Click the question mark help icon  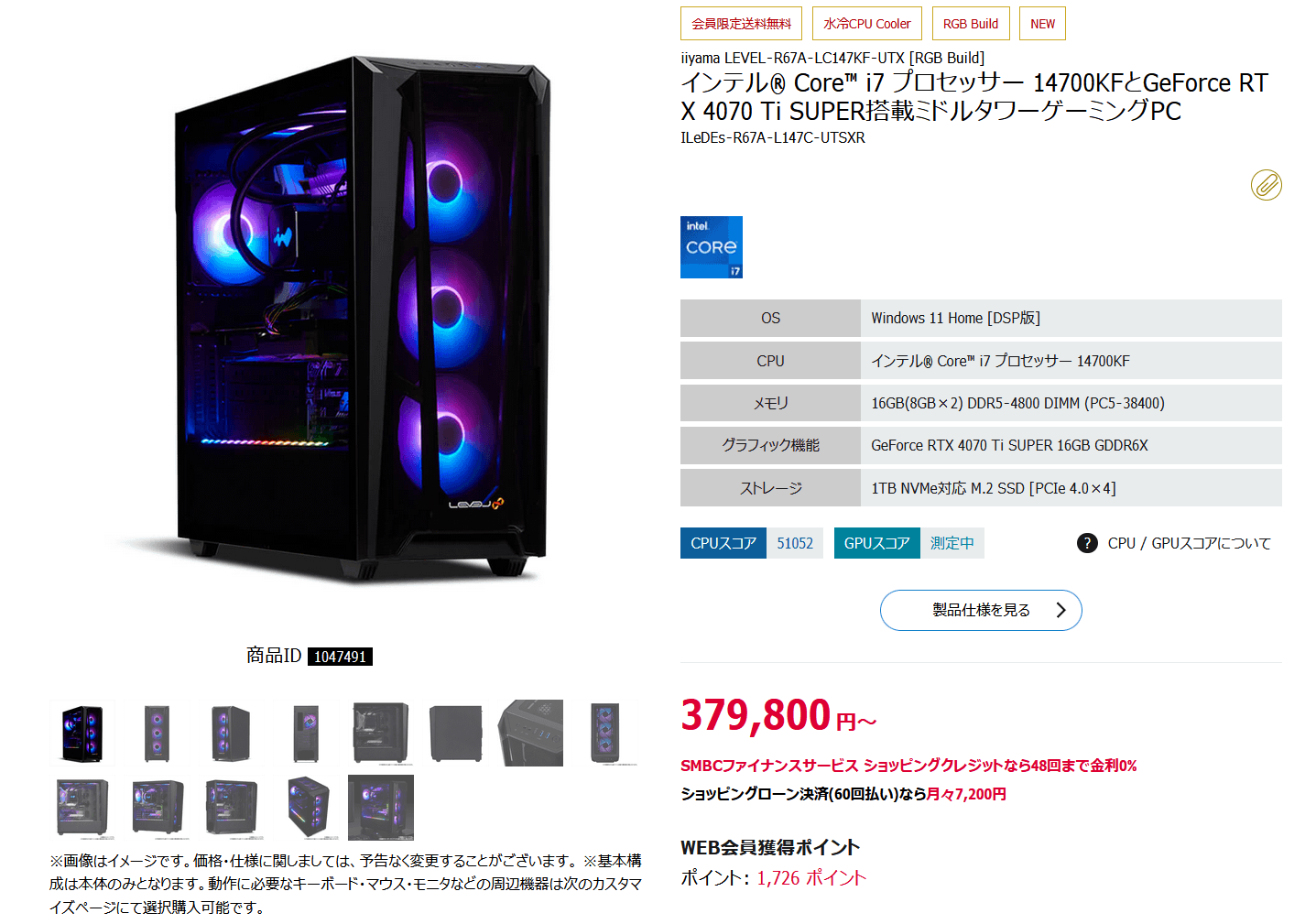(1087, 543)
